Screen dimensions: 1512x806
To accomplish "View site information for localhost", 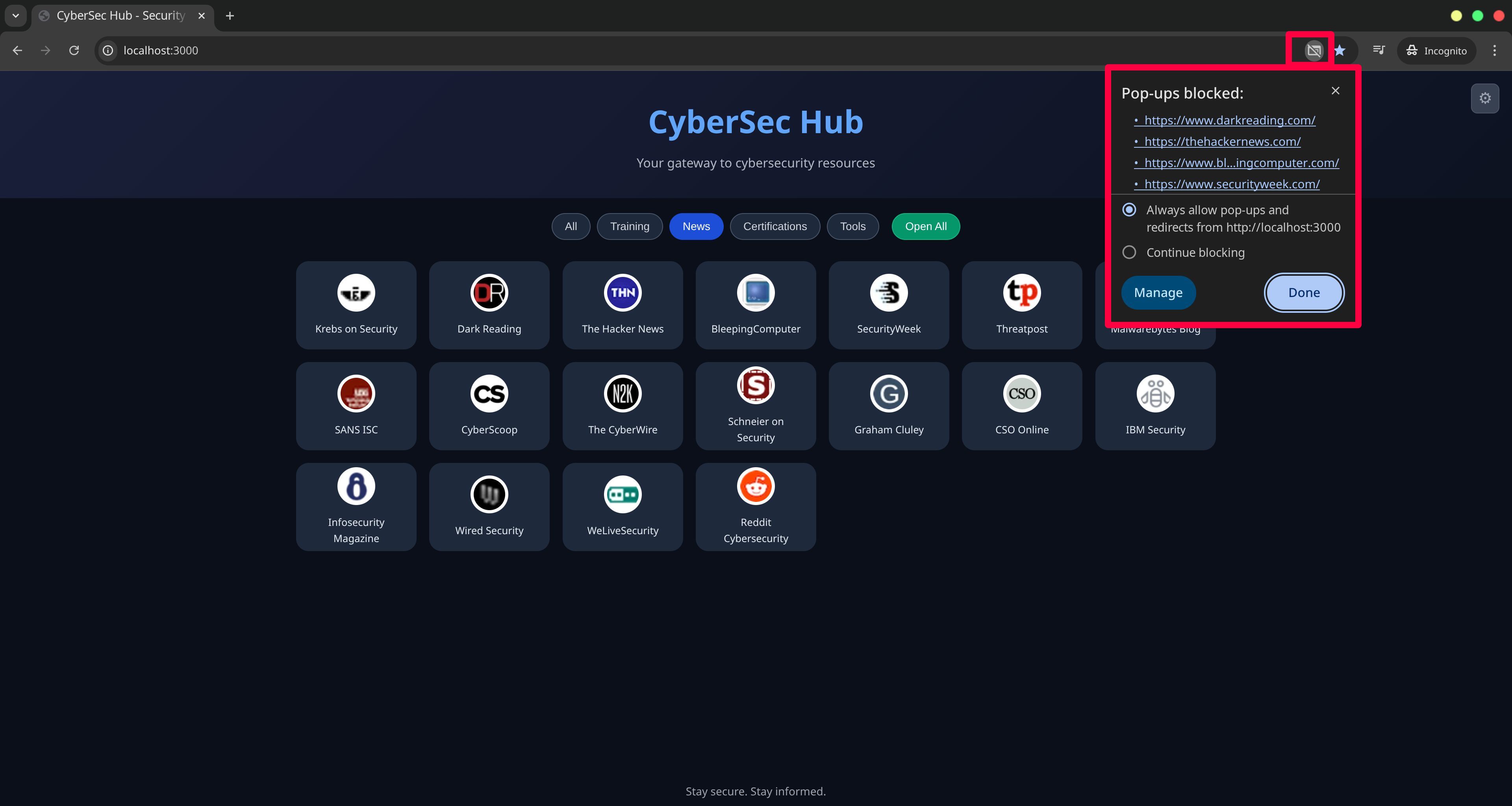I will pyautogui.click(x=108, y=50).
